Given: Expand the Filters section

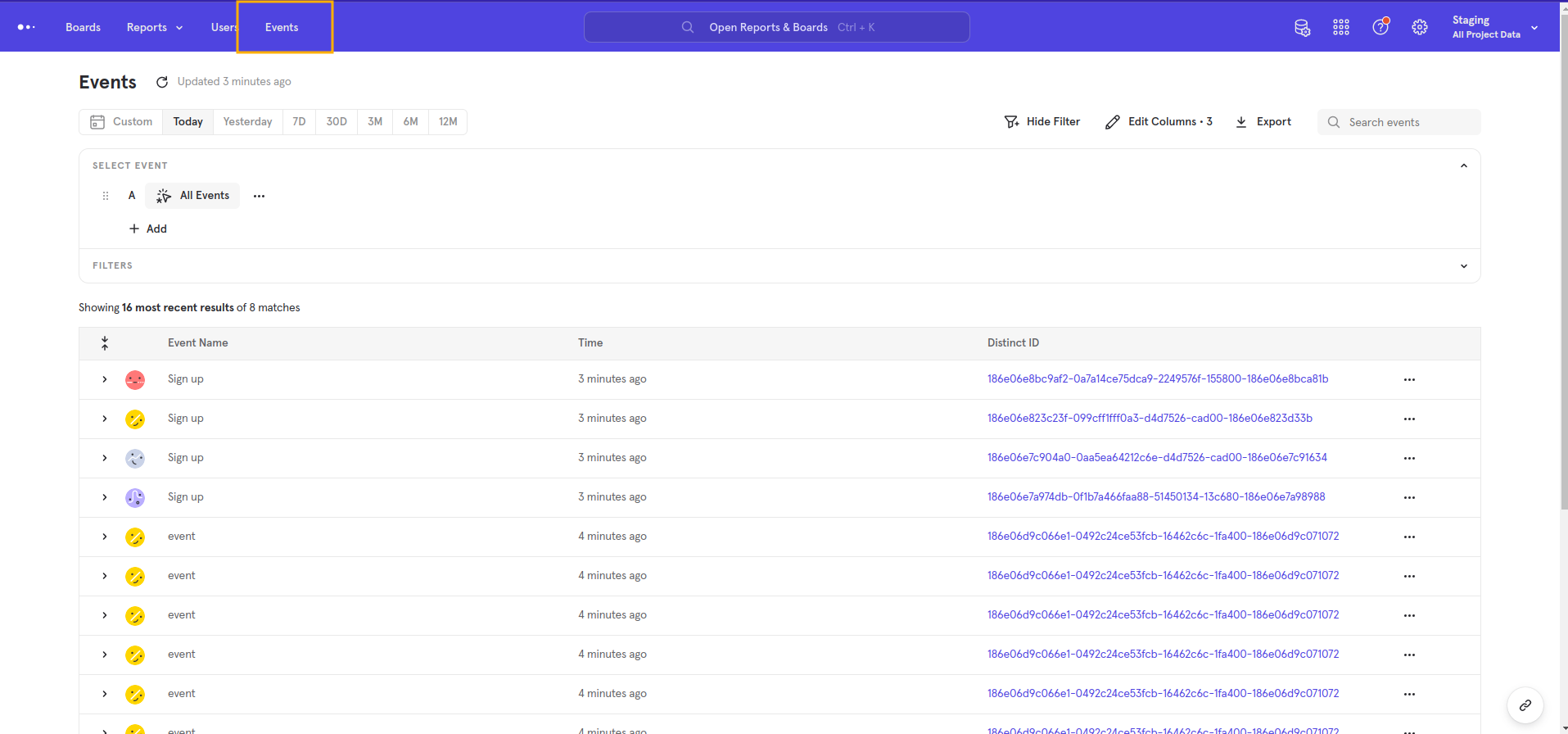Looking at the screenshot, I should click(x=1464, y=266).
